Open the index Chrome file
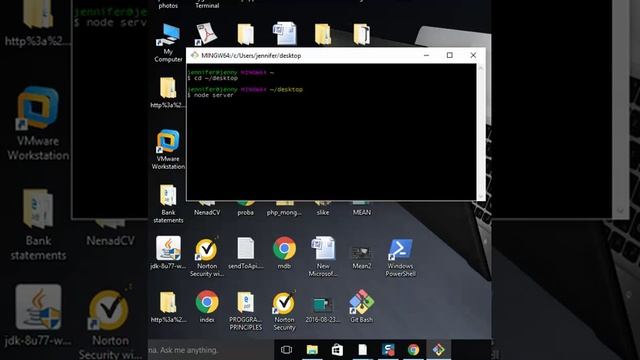The image size is (640, 360). [x=207, y=307]
